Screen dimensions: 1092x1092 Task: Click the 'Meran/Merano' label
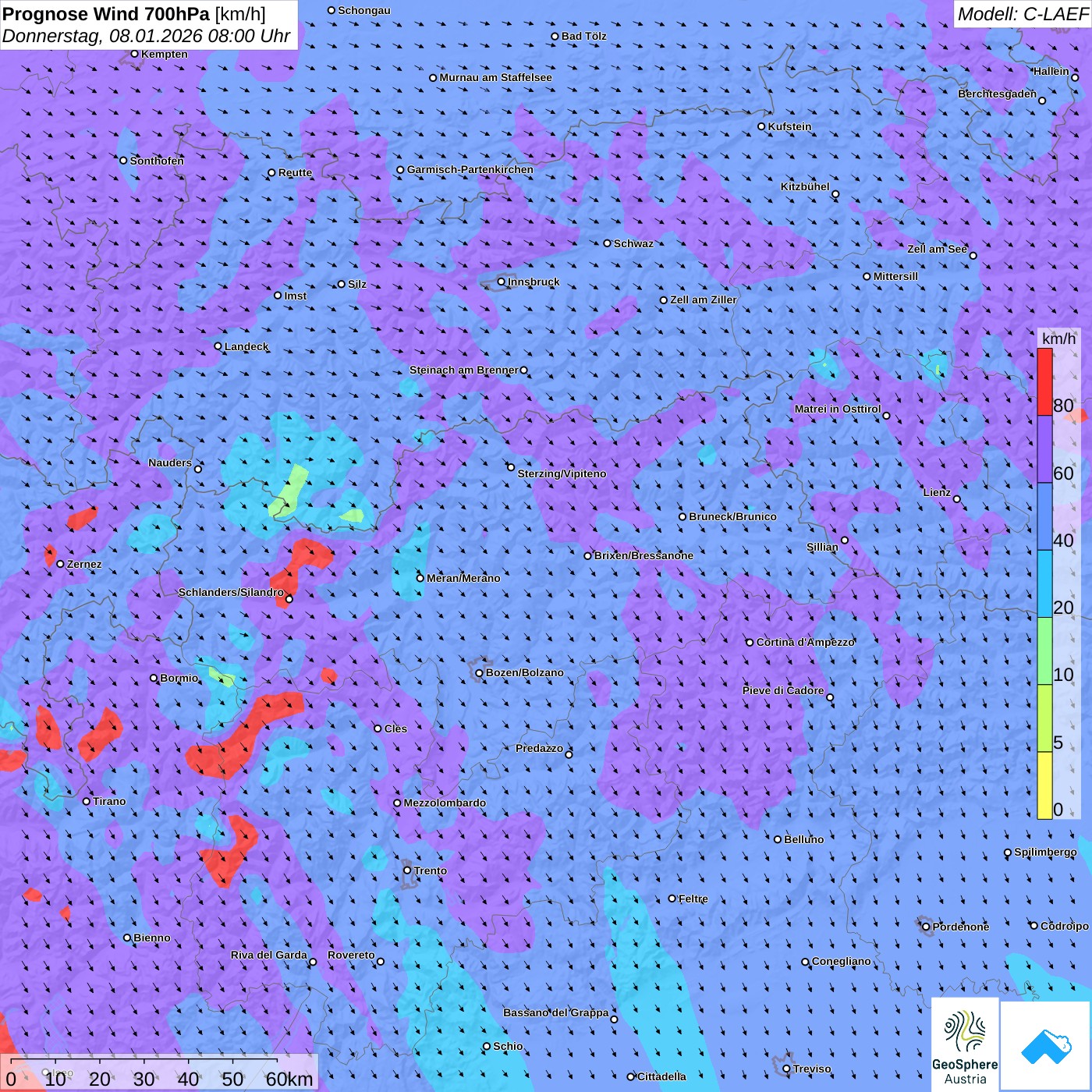[464, 578]
